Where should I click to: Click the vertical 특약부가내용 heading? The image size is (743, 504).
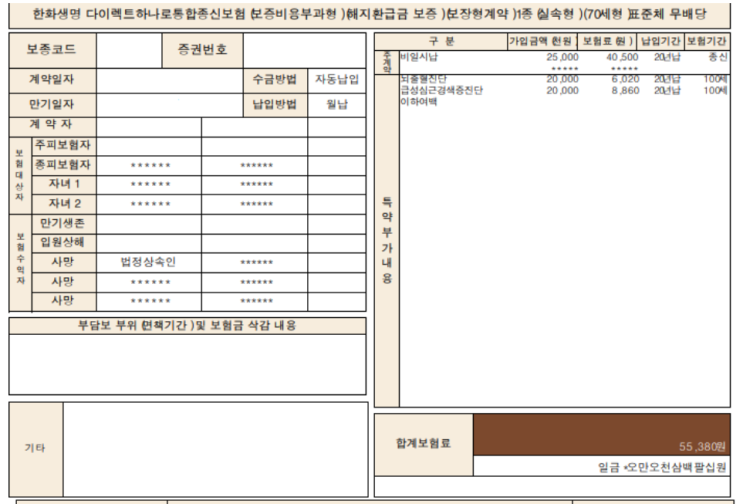pos(387,240)
